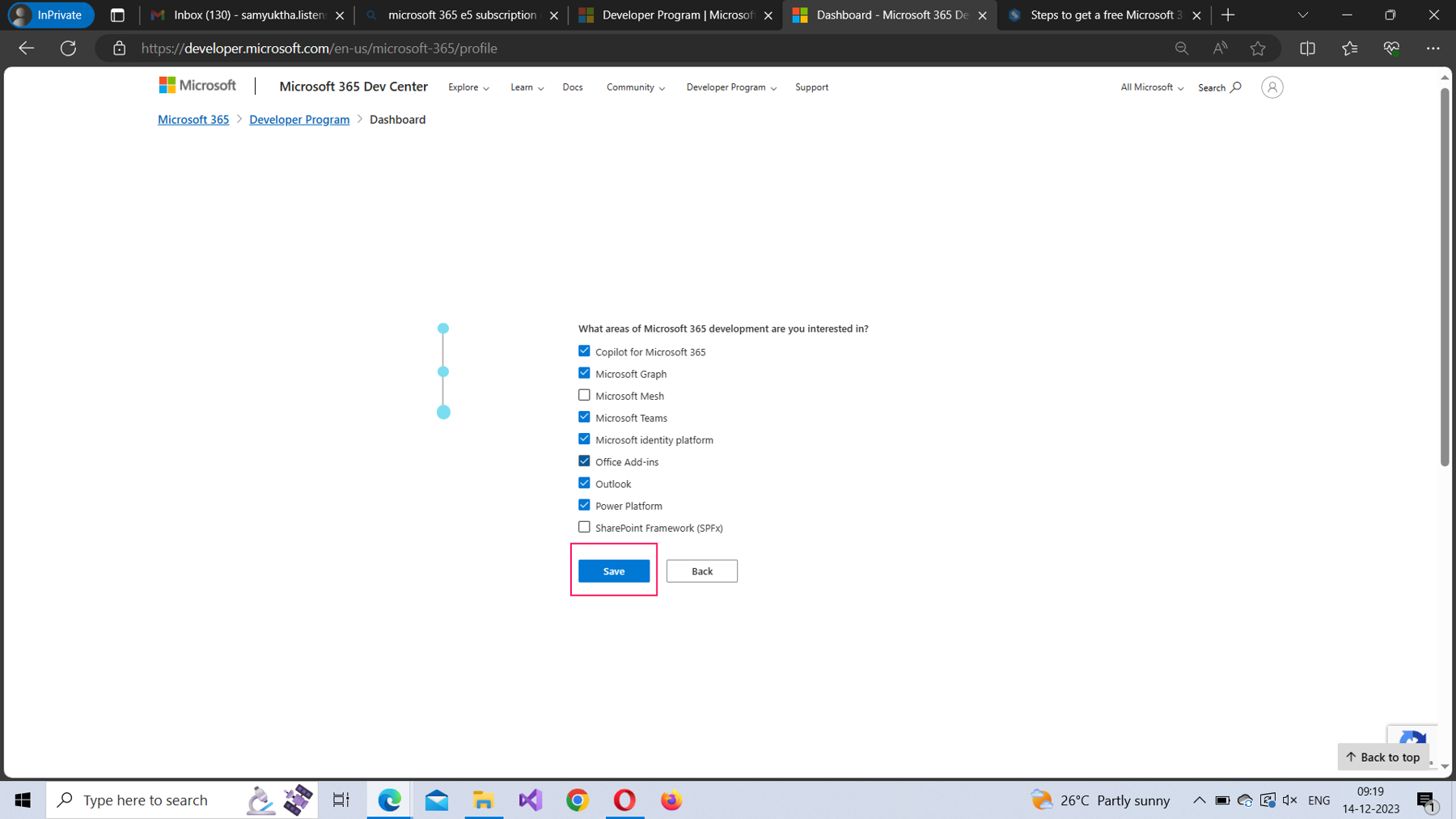Viewport: 1456px width, 819px height.
Task: Launch Firefox from the taskbar
Action: pyautogui.click(x=671, y=800)
